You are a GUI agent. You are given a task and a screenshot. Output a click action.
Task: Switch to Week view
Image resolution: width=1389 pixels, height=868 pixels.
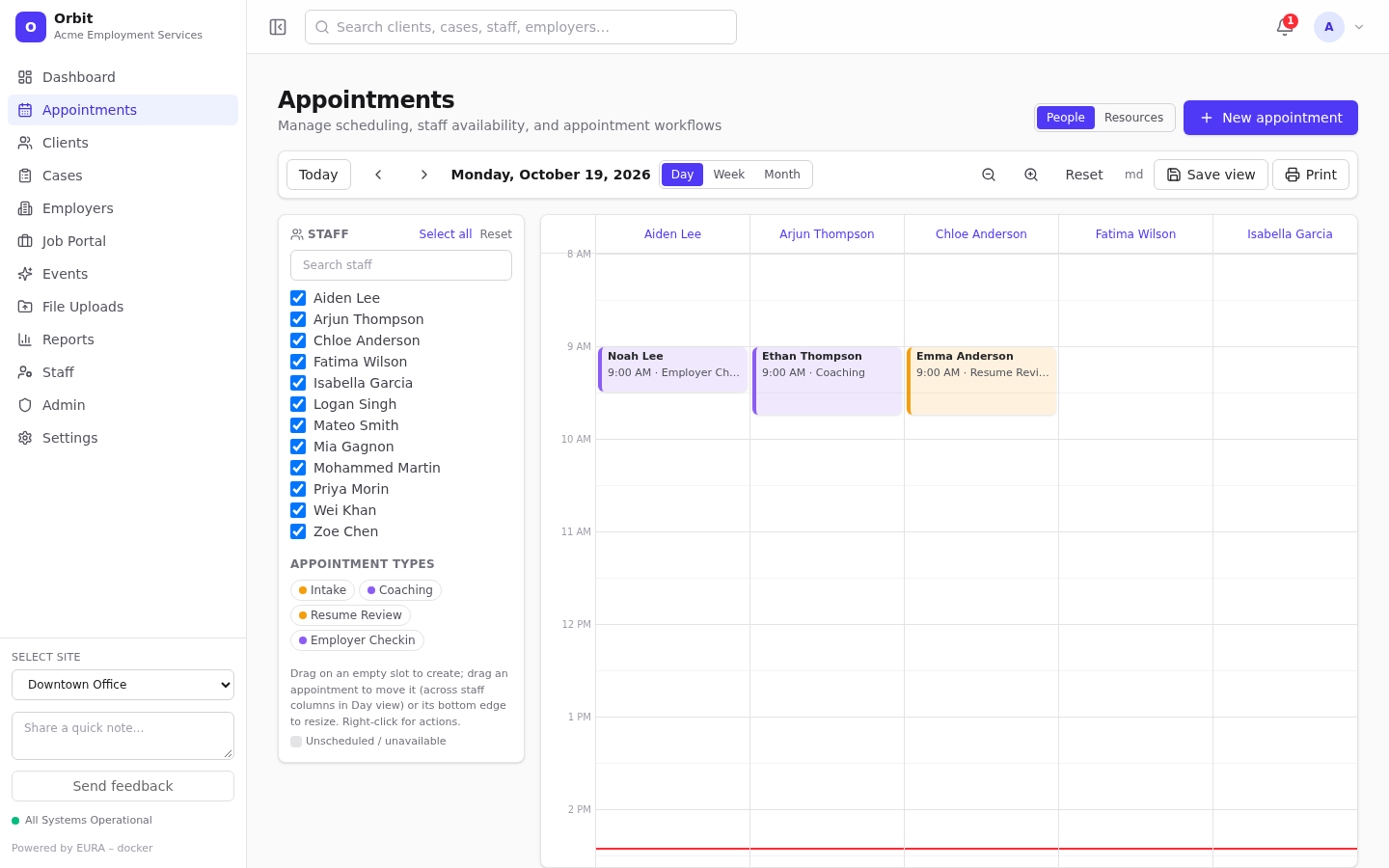pos(728,175)
